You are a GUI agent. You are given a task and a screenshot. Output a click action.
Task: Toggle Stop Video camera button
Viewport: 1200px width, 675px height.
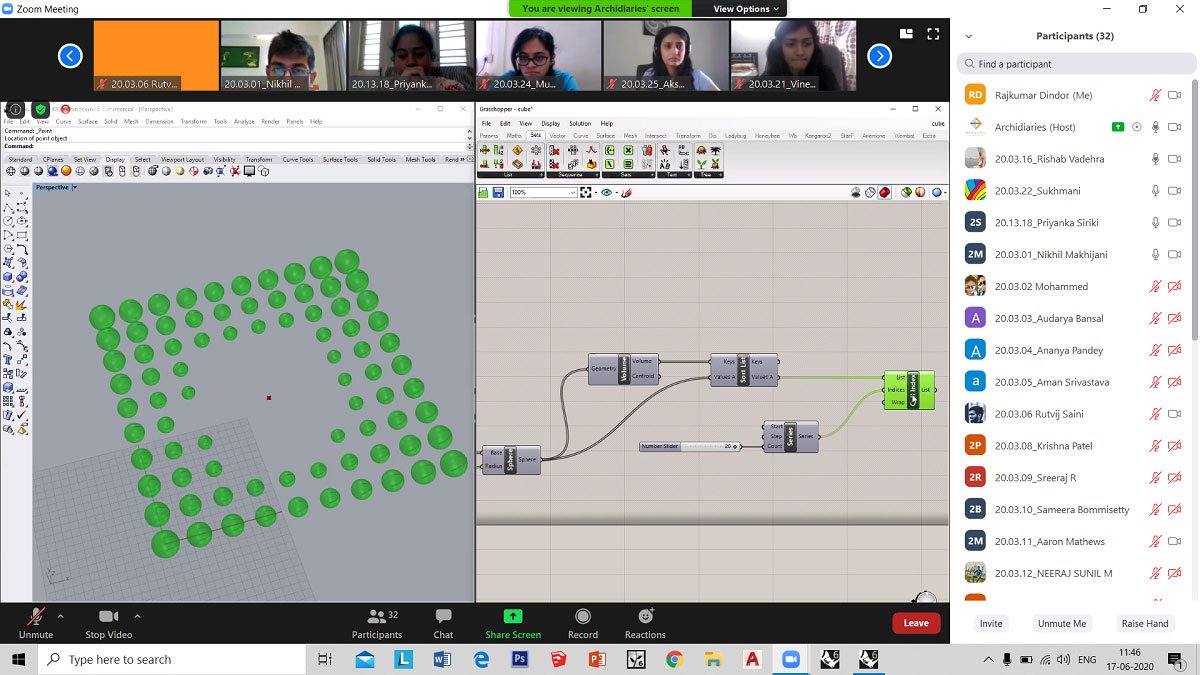tap(108, 623)
